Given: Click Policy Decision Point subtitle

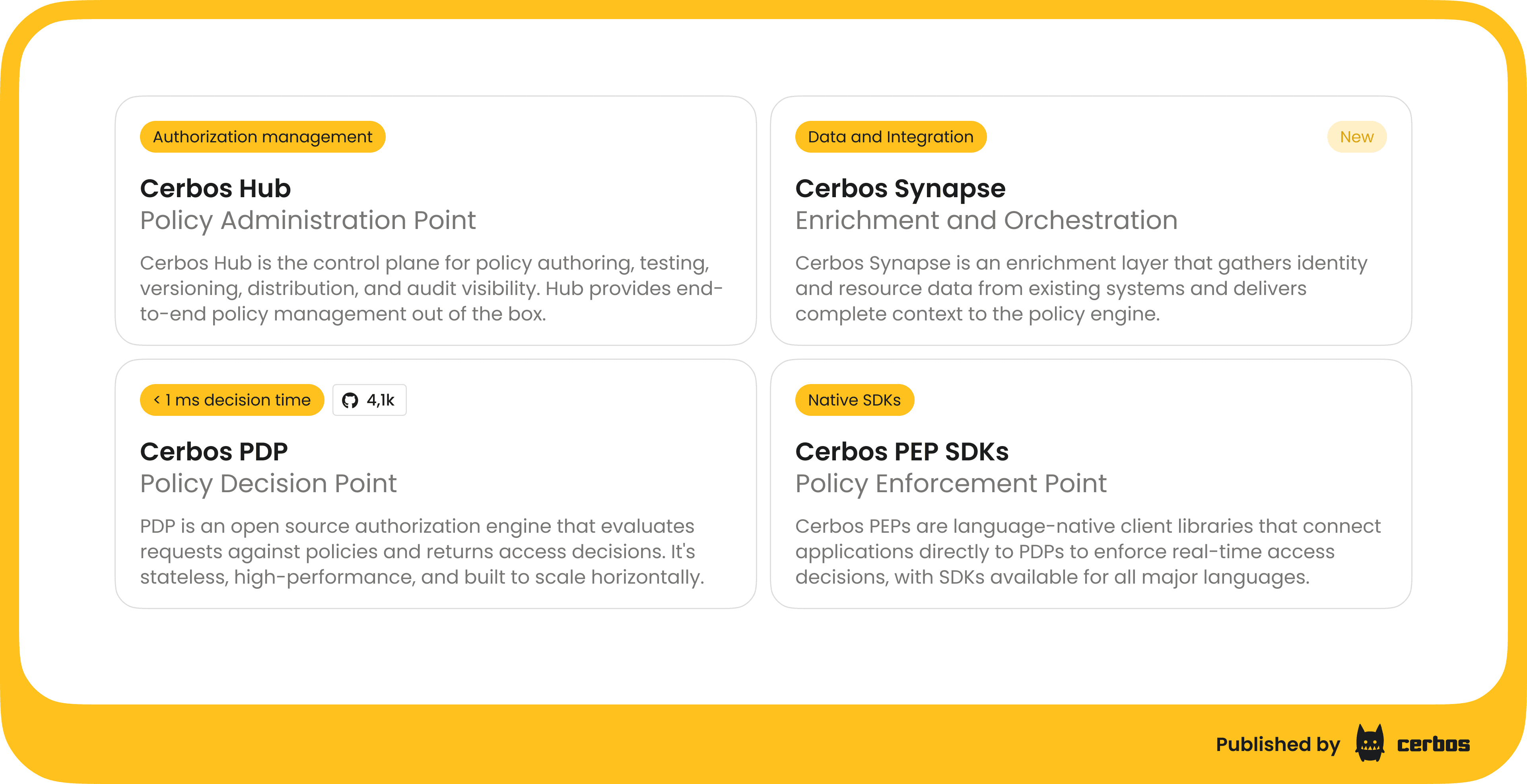Looking at the screenshot, I should point(268,483).
